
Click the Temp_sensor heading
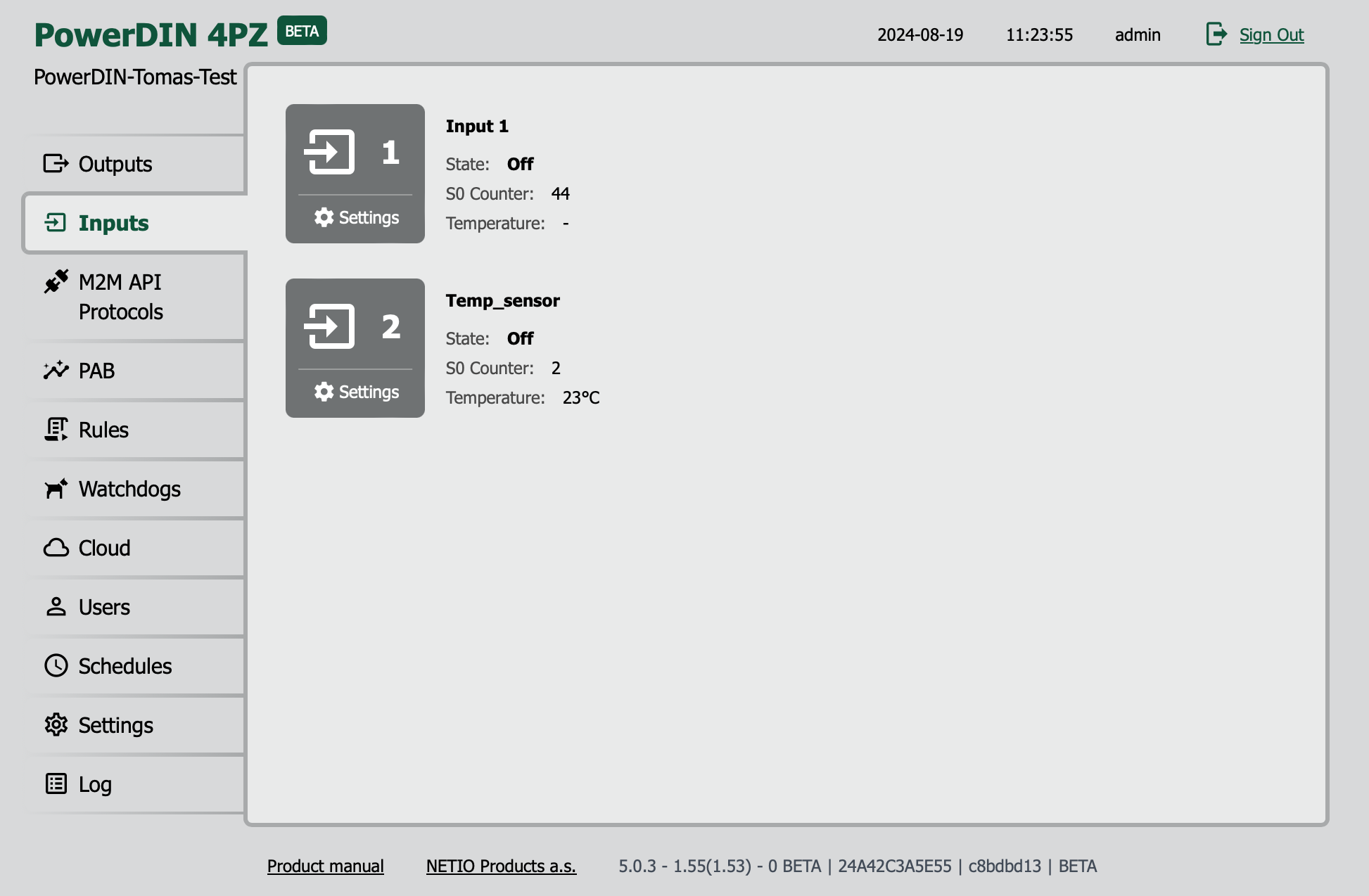click(x=502, y=300)
